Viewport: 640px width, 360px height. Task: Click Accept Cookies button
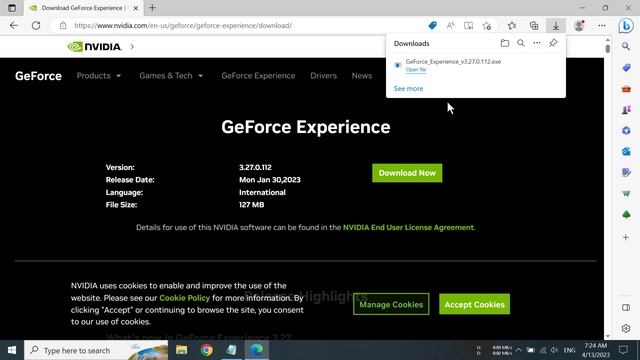474,304
